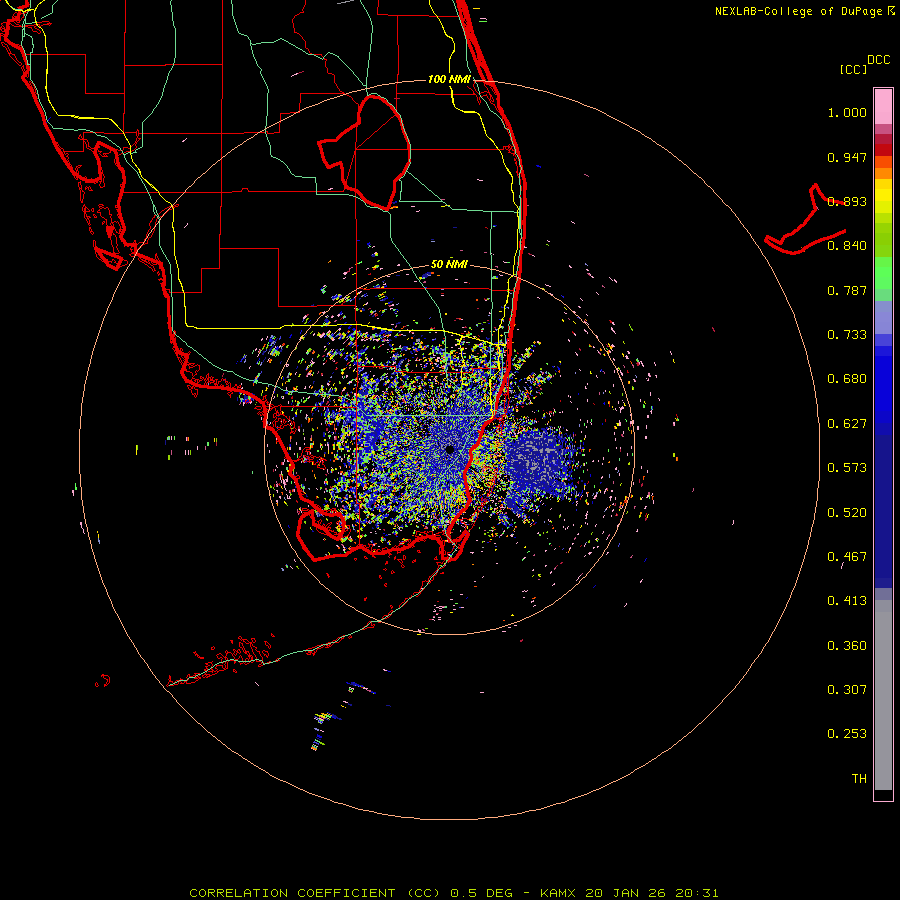
Task: Click the 0.947 legend value
Action: (847, 157)
